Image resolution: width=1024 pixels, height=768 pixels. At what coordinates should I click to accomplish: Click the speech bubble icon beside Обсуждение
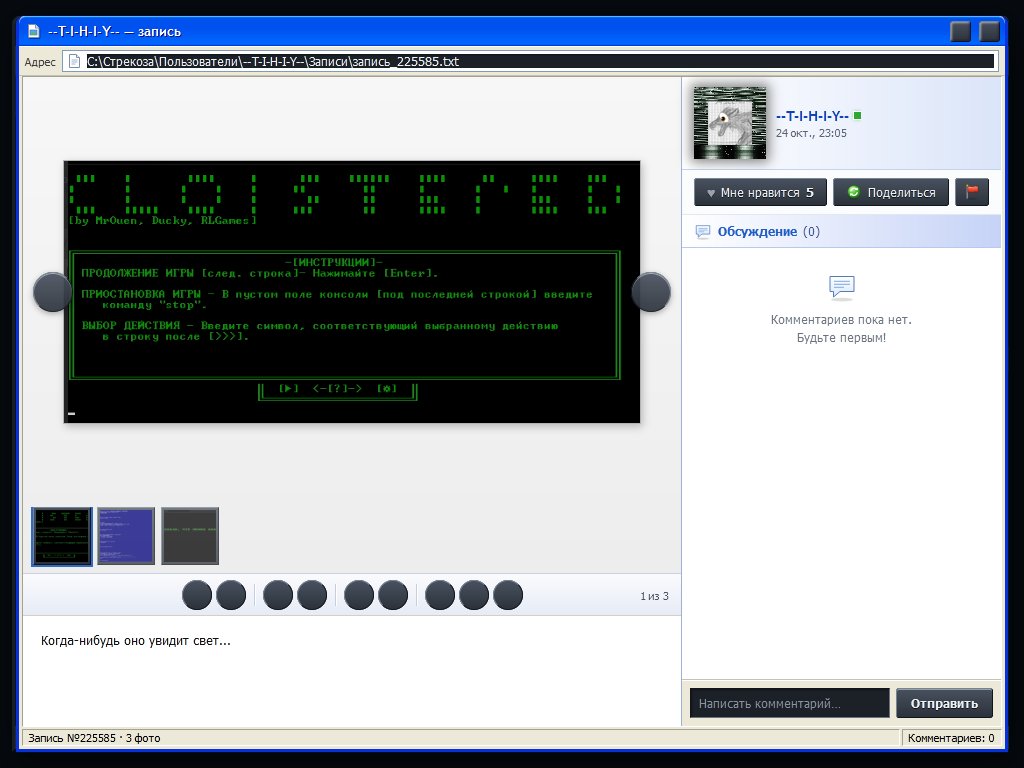pos(703,232)
